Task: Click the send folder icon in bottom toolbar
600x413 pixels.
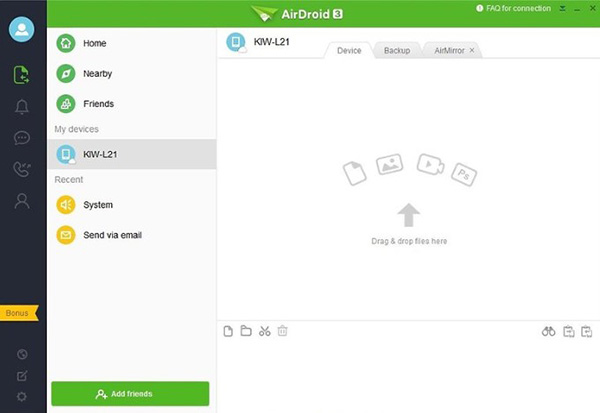Action: 246,331
